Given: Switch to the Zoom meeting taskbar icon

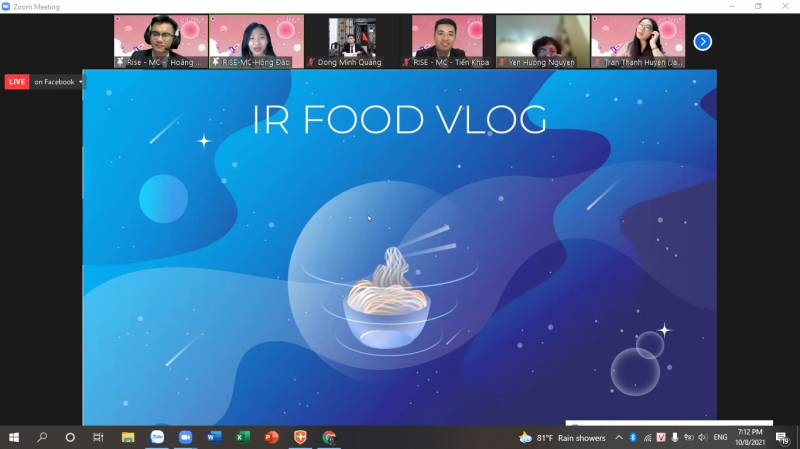Looking at the screenshot, I should click(x=157, y=437).
